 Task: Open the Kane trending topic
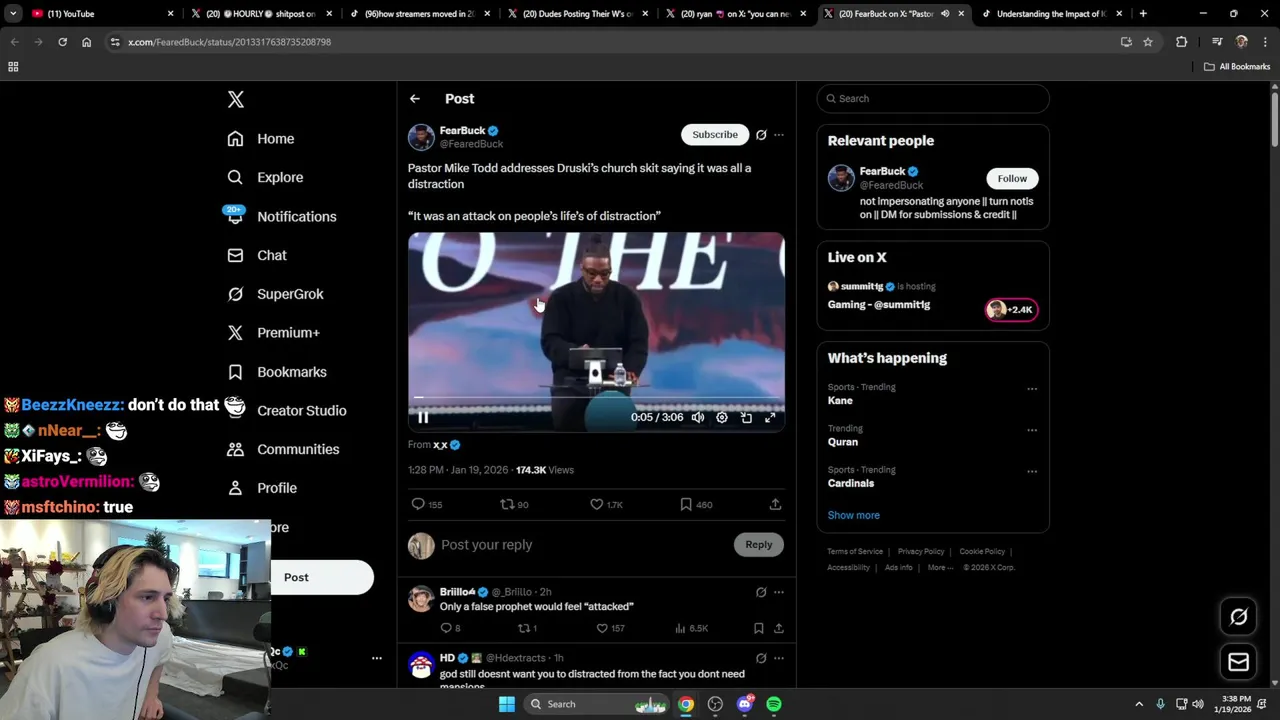840,401
